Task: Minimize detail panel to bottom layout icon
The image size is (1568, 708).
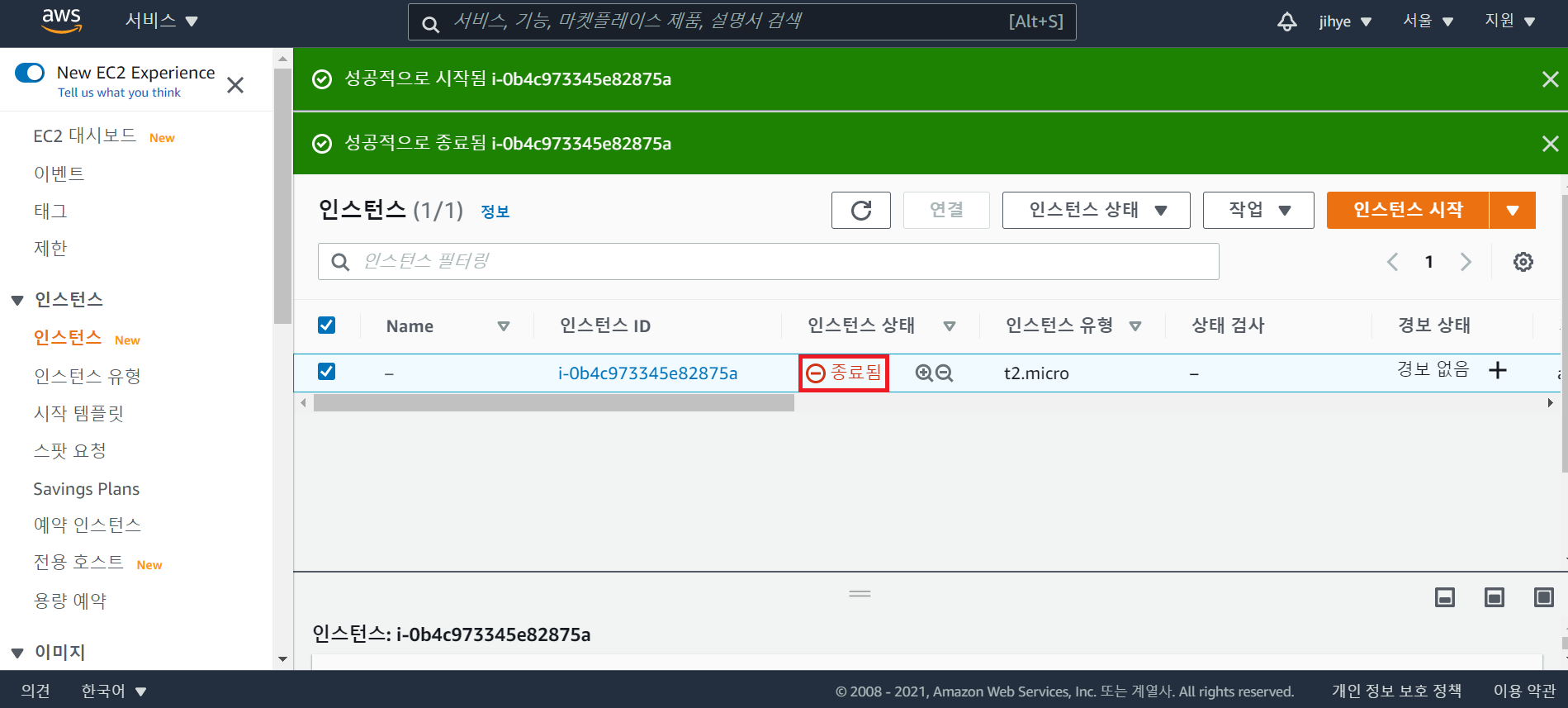Action: pos(1445,597)
